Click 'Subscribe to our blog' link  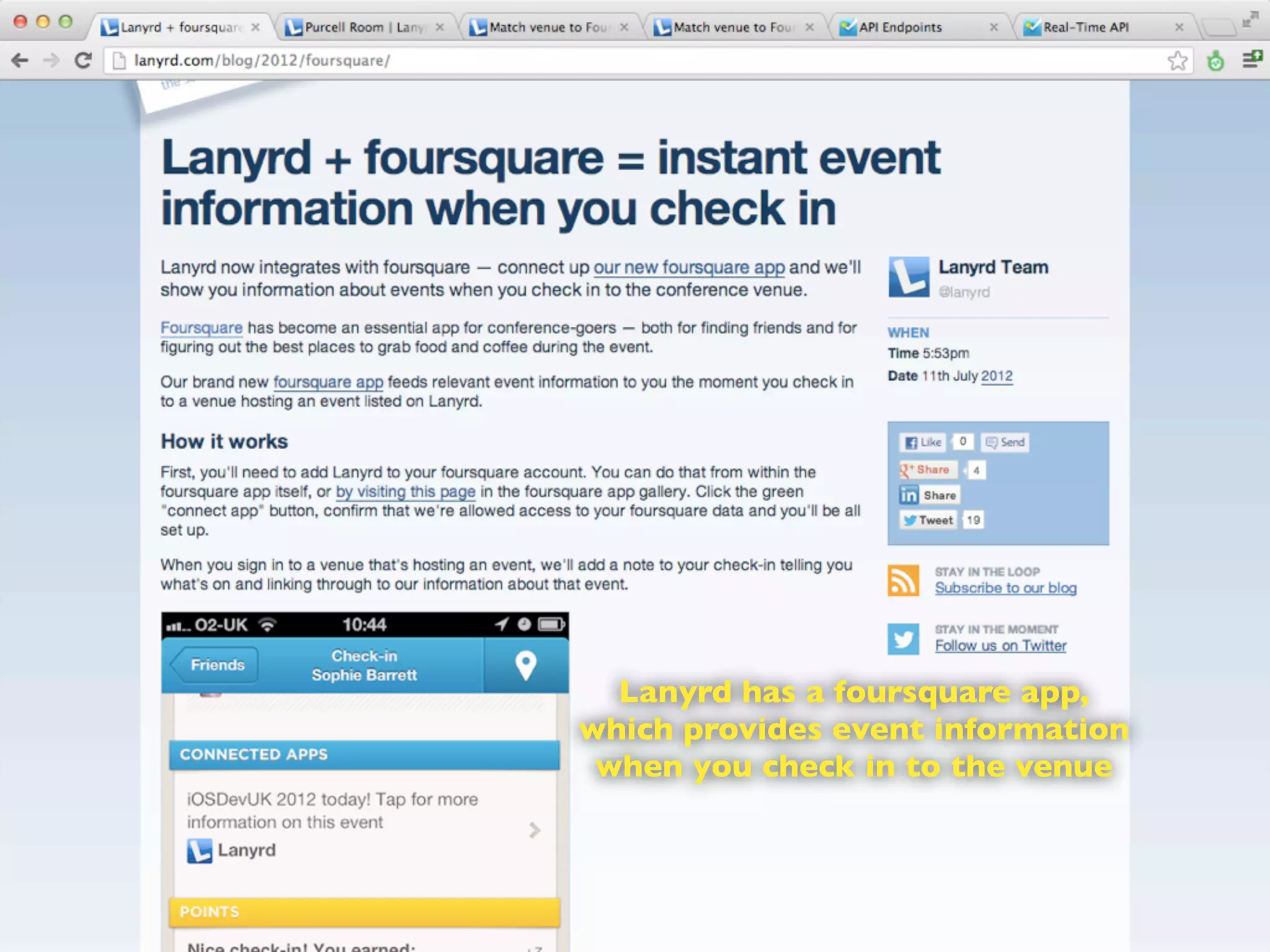coord(1006,588)
